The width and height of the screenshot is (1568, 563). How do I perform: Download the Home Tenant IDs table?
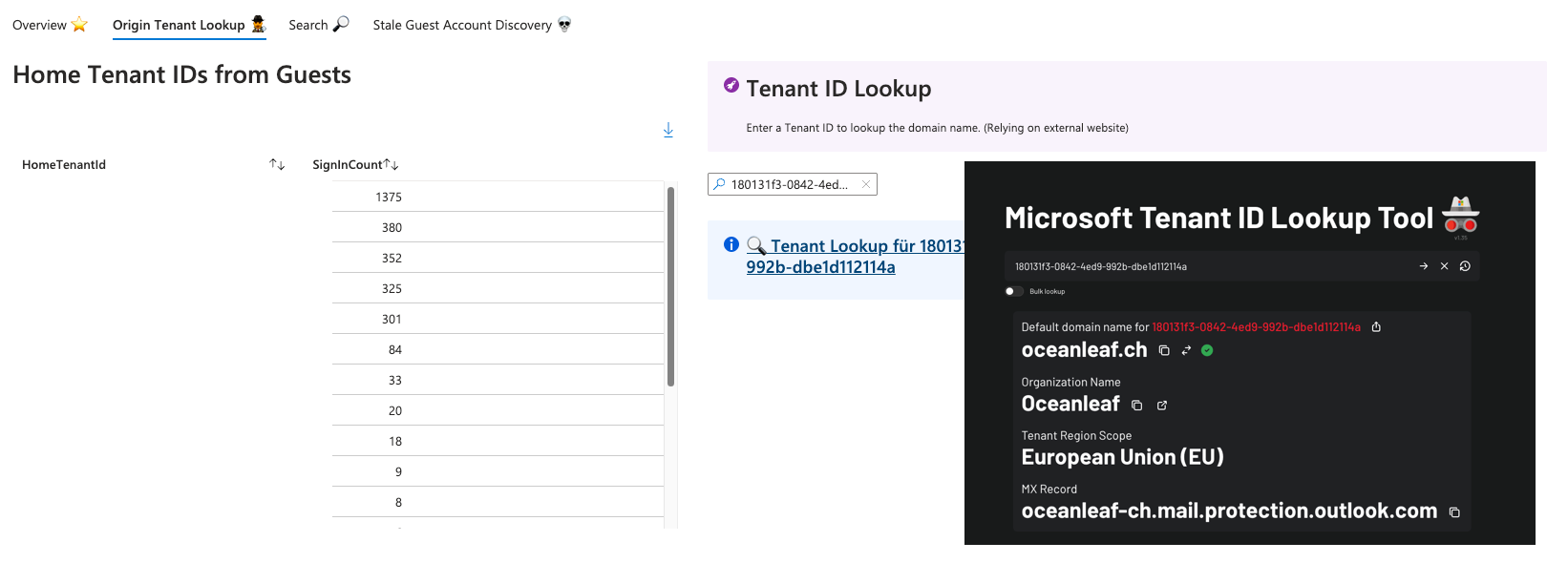(x=668, y=130)
